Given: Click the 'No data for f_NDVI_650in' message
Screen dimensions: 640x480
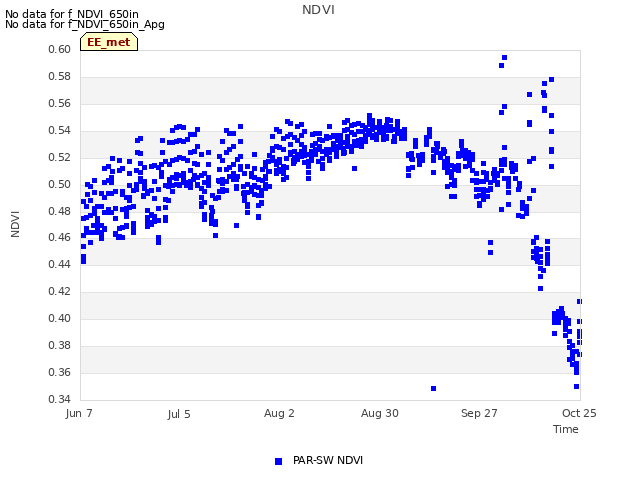Looking at the screenshot, I should (72, 14).
